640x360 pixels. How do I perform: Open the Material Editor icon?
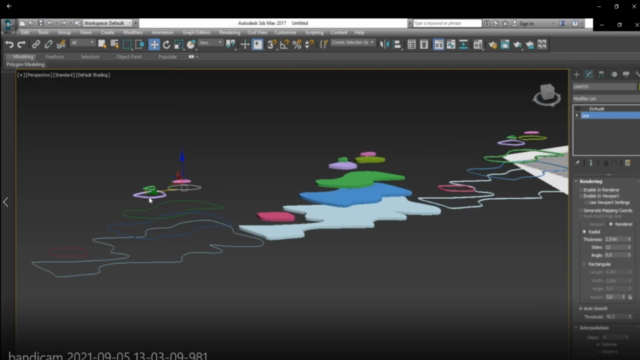(x=478, y=44)
